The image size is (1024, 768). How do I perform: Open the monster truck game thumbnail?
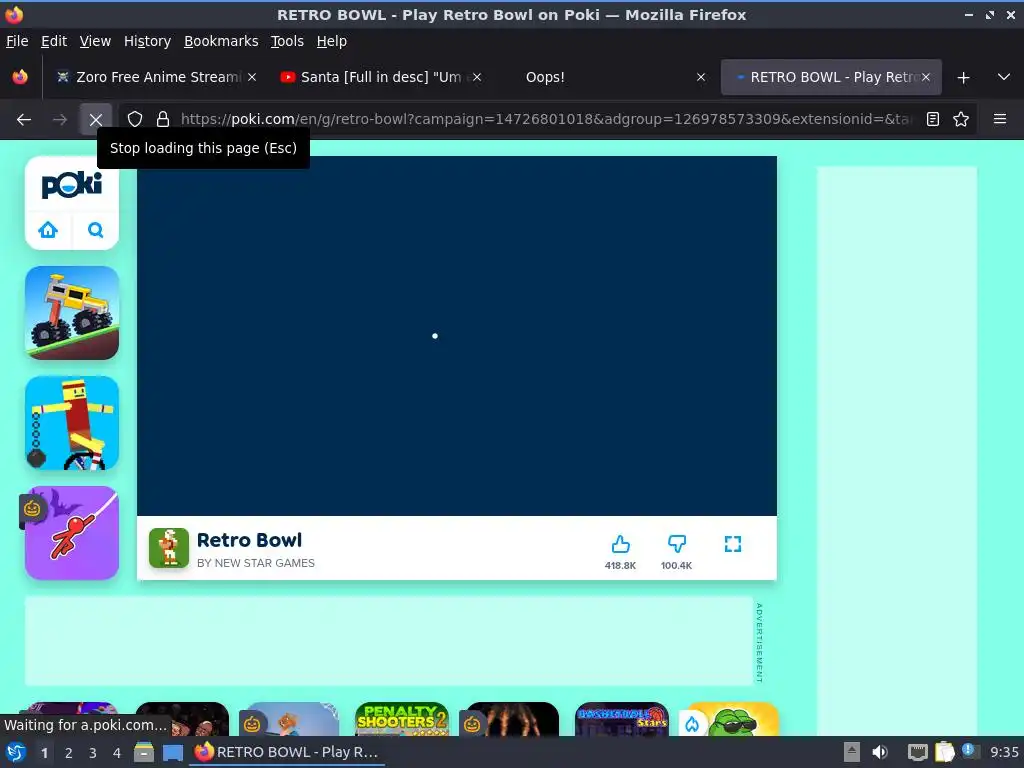[72, 313]
